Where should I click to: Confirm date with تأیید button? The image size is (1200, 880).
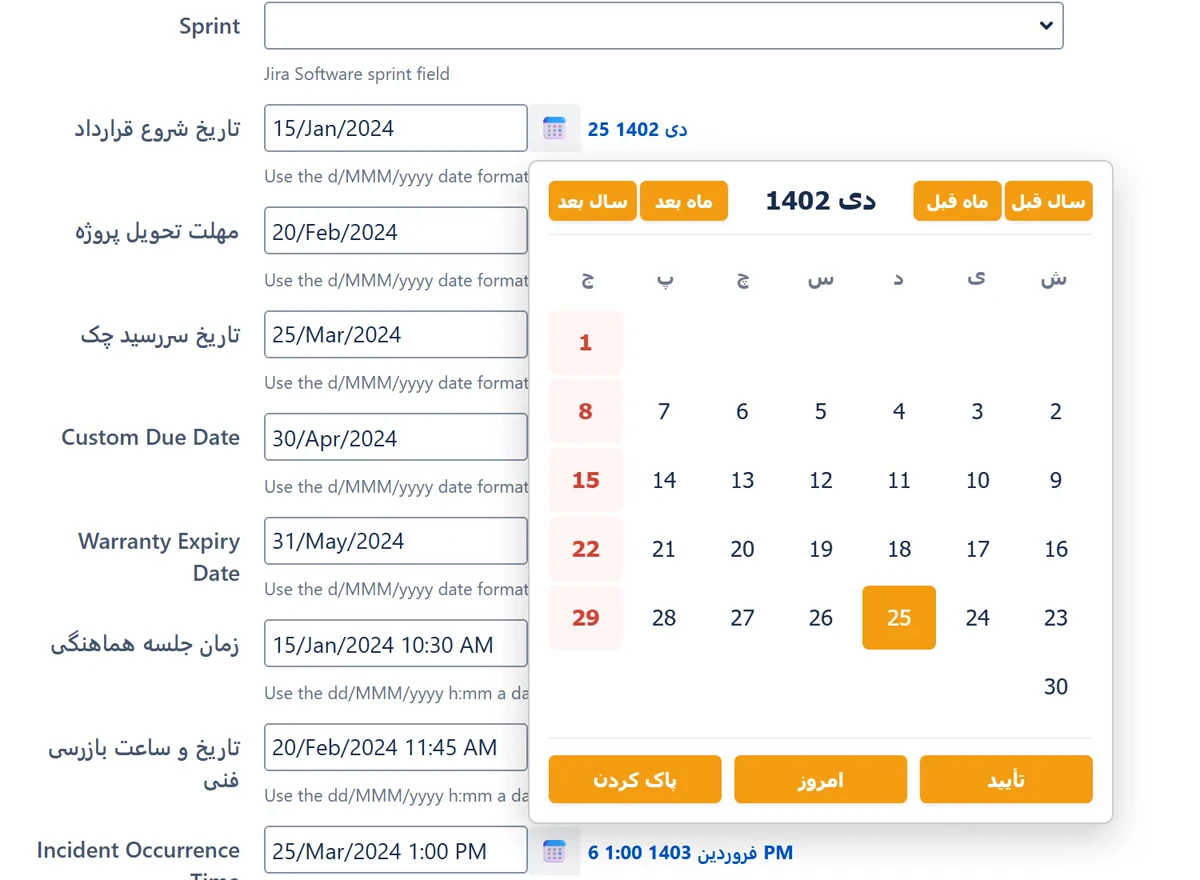(1006, 779)
